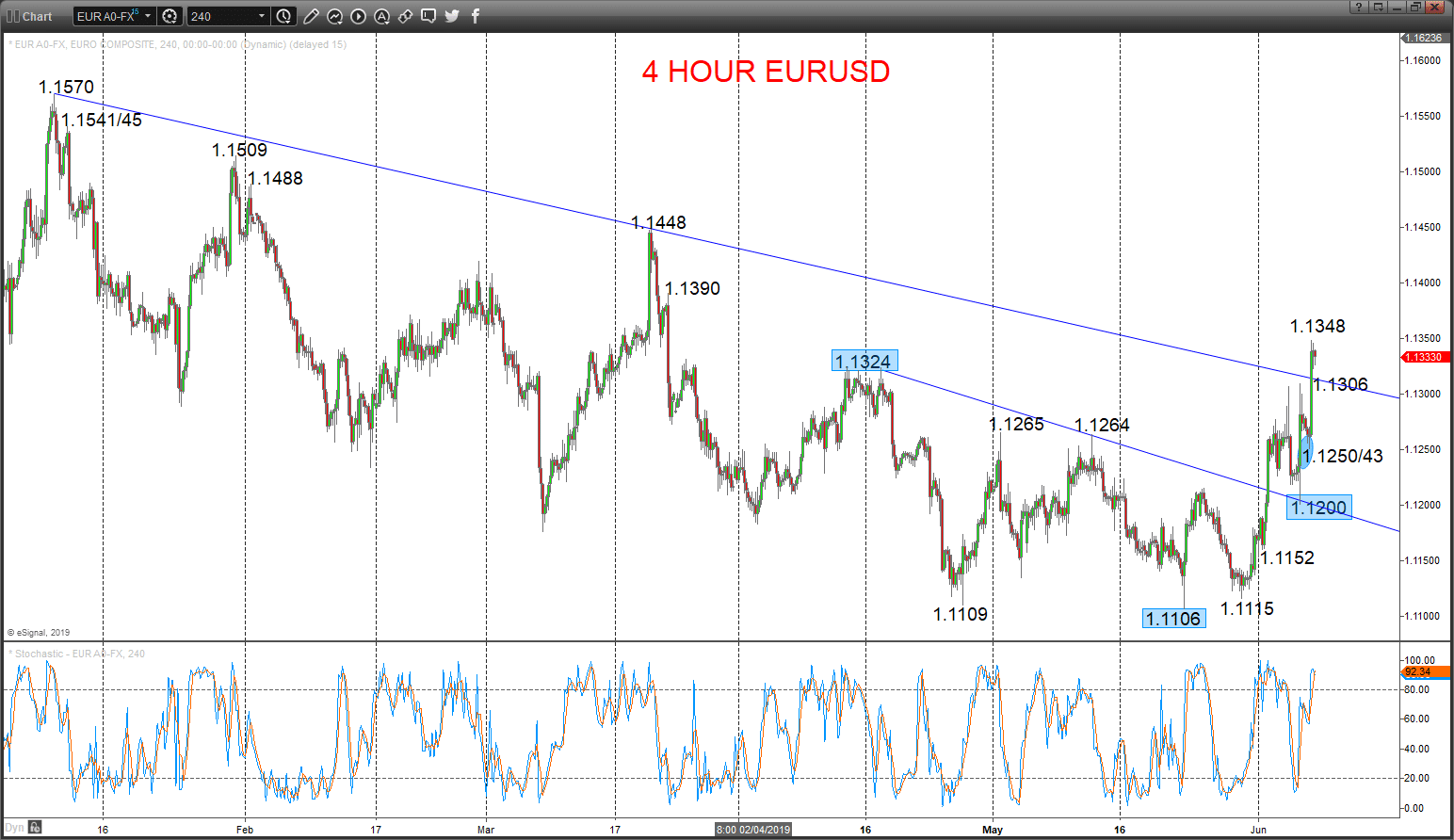Select the highlighted 1.1106 label
Viewport: 1454px width, 840px height.
click(1173, 618)
